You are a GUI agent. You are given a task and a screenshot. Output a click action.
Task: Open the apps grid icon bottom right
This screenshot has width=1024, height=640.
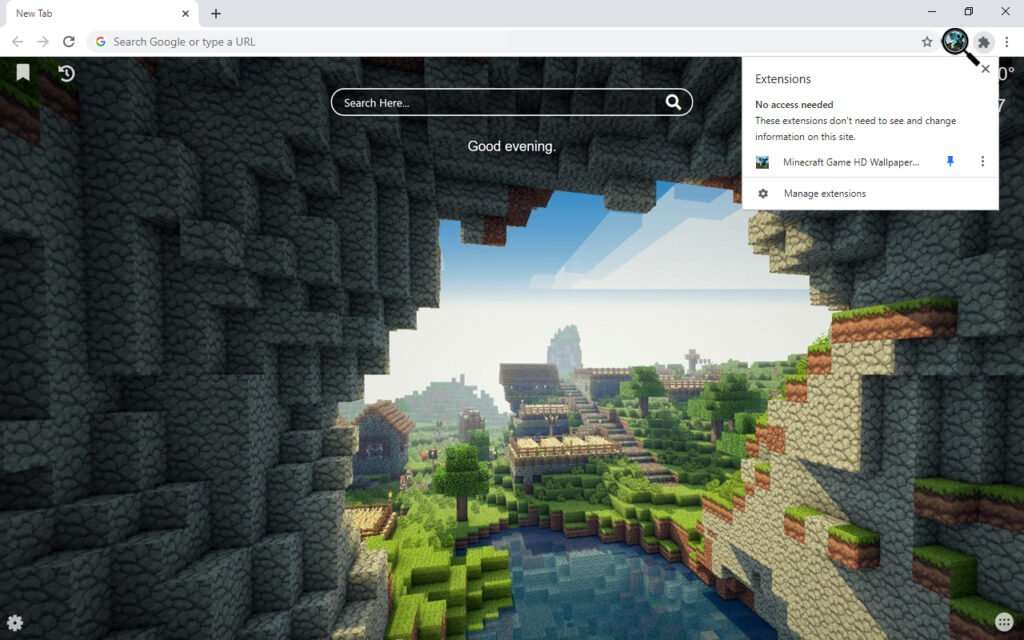pos(1003,621)
